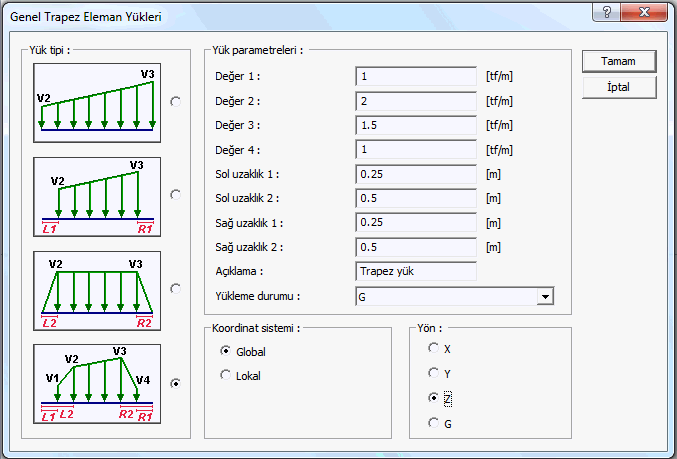Click the Değer 2 input field

[x=416, y=101]
